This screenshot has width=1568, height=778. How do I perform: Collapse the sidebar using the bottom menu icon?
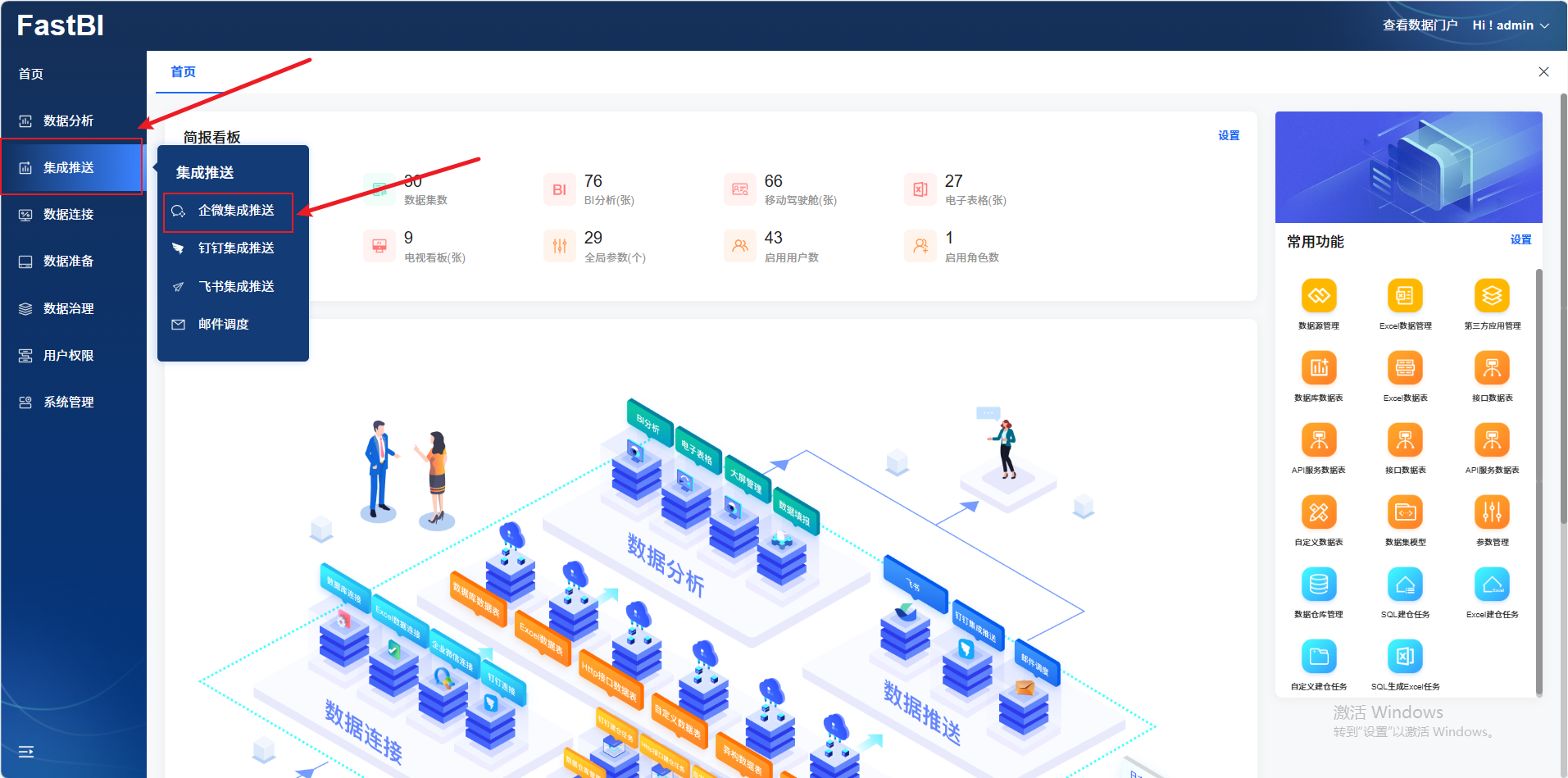coord(26,752)
